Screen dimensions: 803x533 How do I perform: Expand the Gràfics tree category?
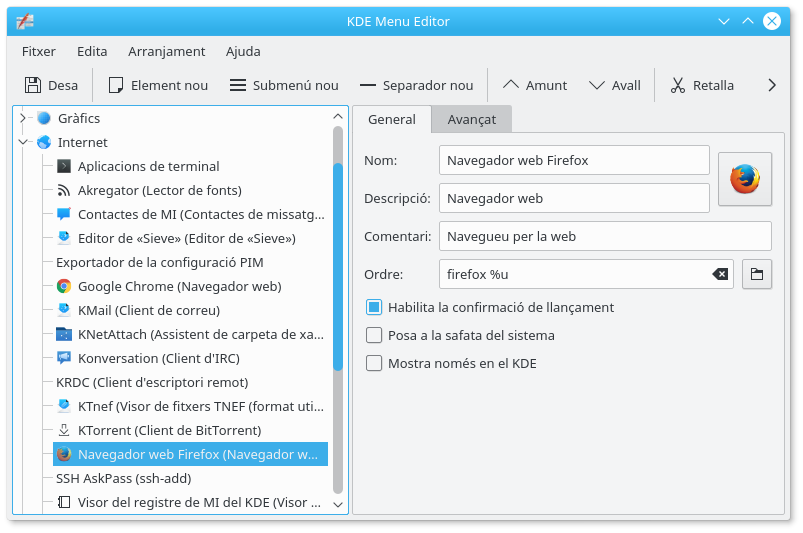tap(22, 118)
